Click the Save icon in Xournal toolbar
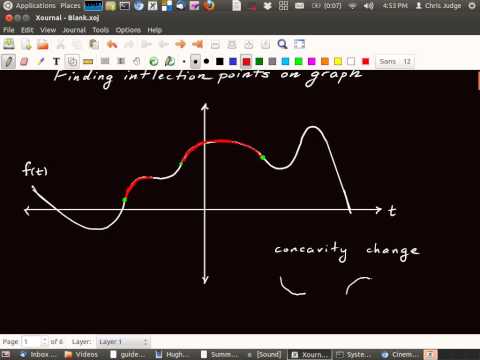Screen dimensions: 480x360 coord(9,44)
